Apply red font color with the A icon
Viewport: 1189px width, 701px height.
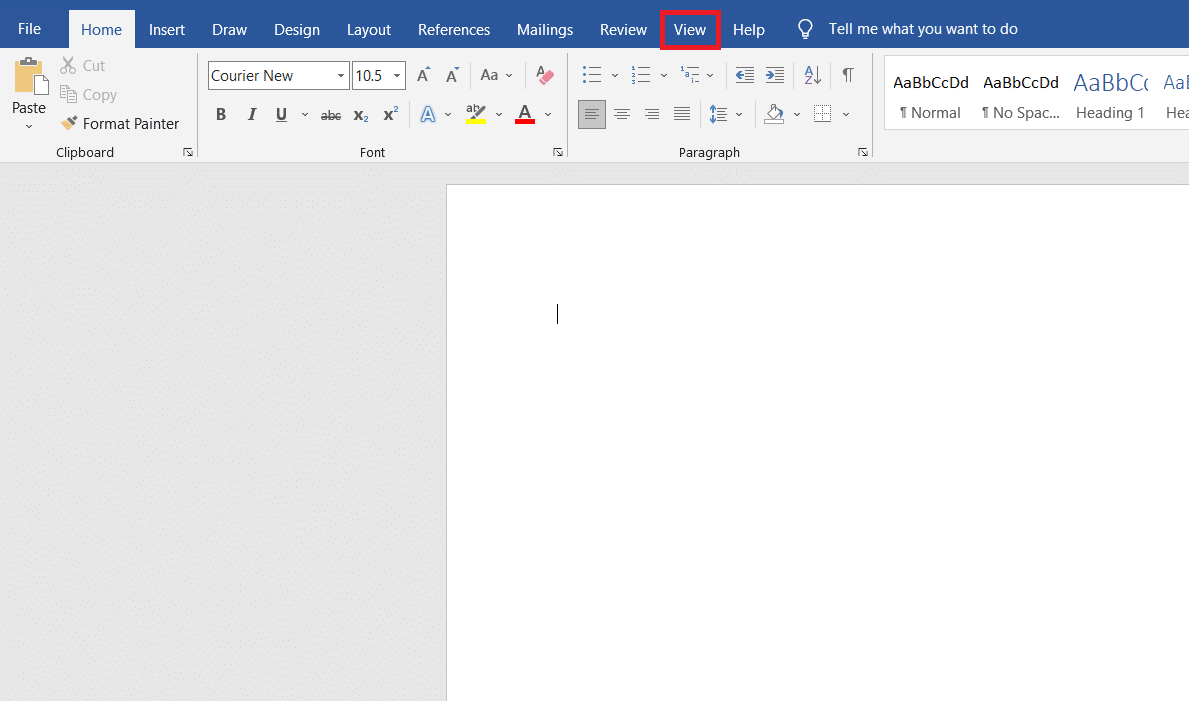525,115
